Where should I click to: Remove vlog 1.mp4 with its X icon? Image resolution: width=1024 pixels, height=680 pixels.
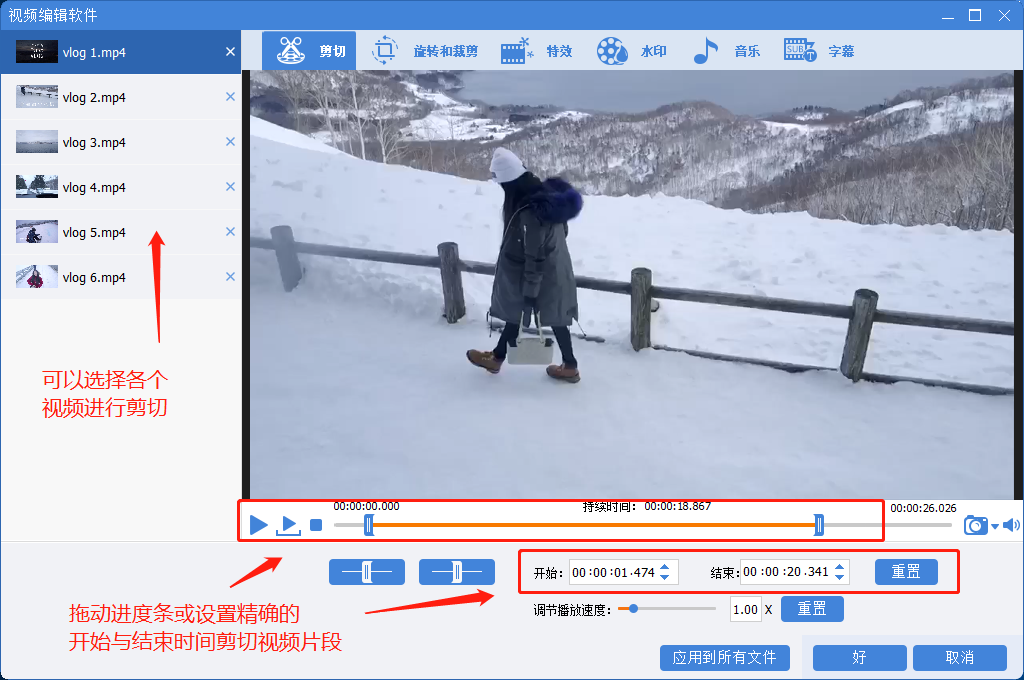230,52
